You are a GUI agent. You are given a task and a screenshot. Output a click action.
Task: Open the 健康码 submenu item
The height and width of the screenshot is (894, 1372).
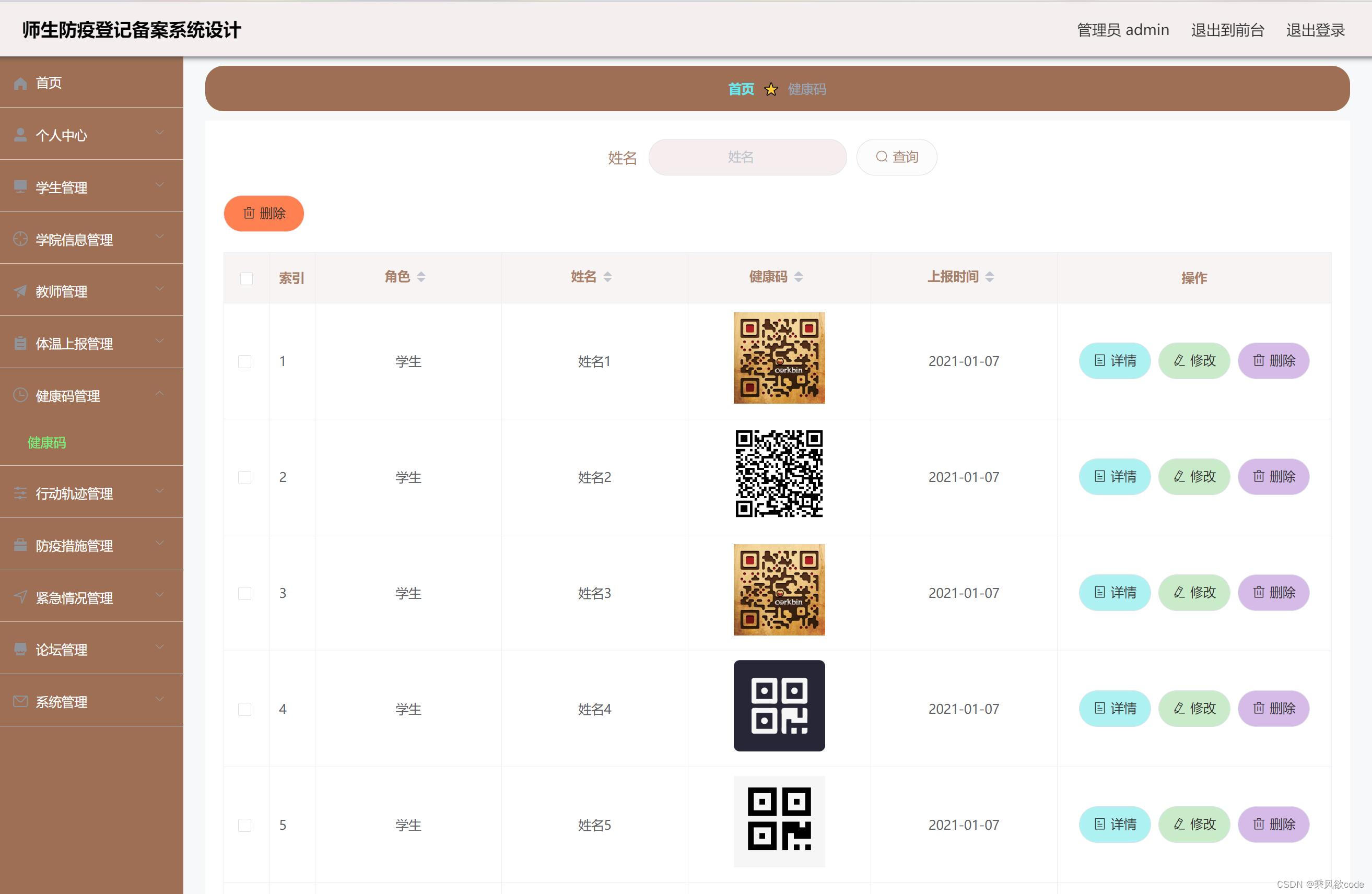[46, 443]
